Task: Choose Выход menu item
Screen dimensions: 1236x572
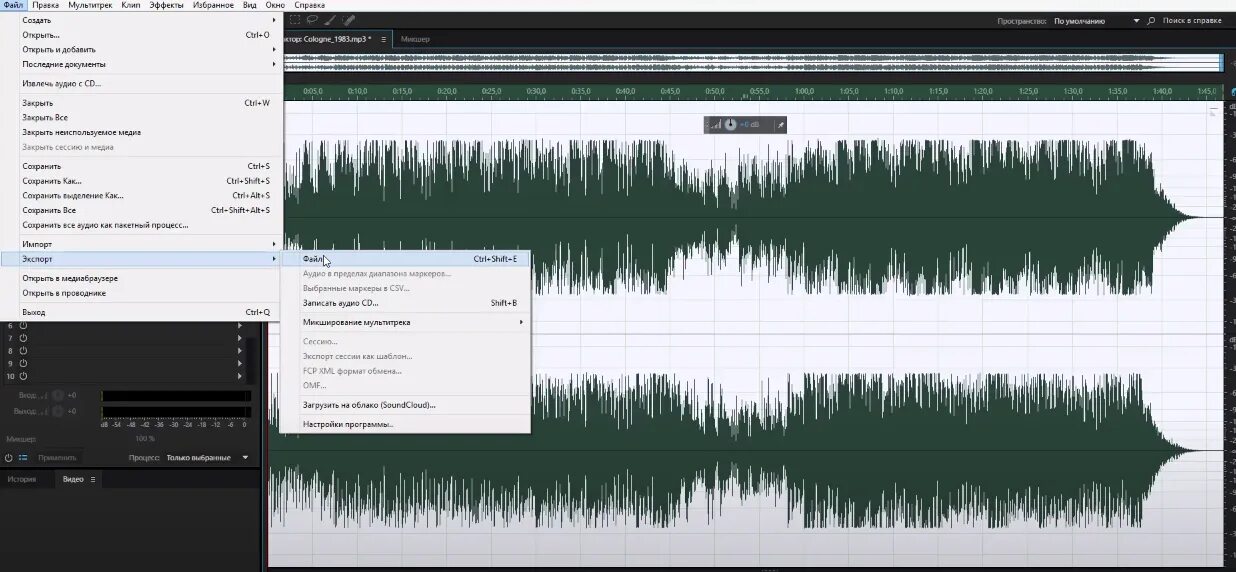Action: click(x=141, y=312)
